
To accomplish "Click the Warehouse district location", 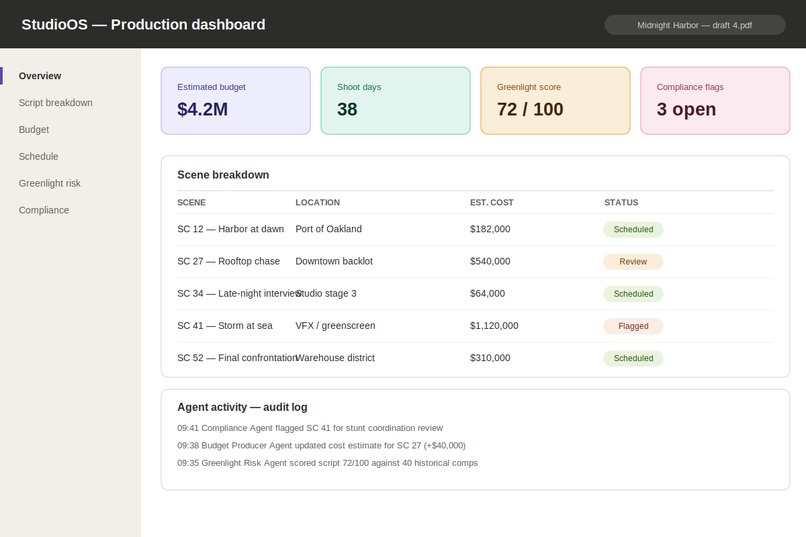I will [x=335, y=358].
